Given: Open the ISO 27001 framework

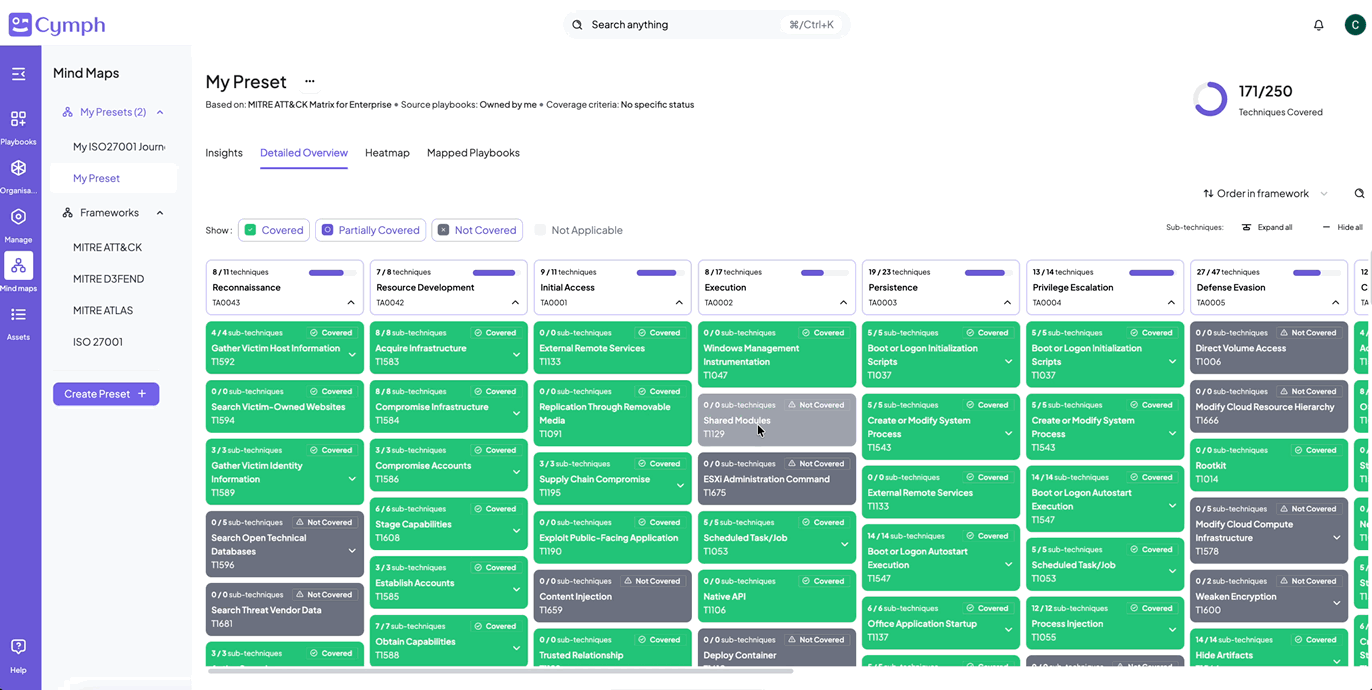Looking at the screenshot, I should click(x=98, y=342).
